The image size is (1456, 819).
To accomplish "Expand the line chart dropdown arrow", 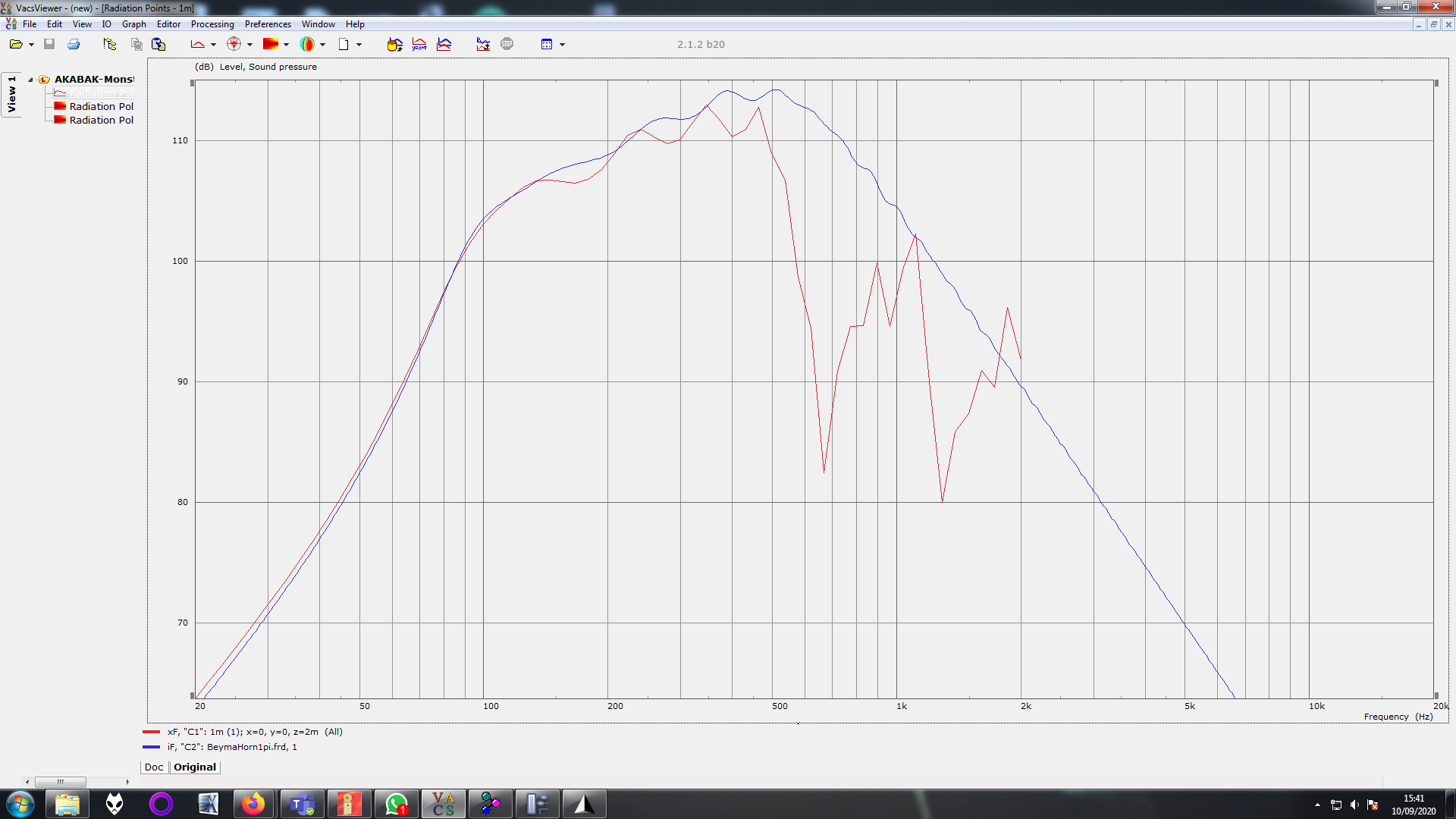I will (x=213, y=45).
